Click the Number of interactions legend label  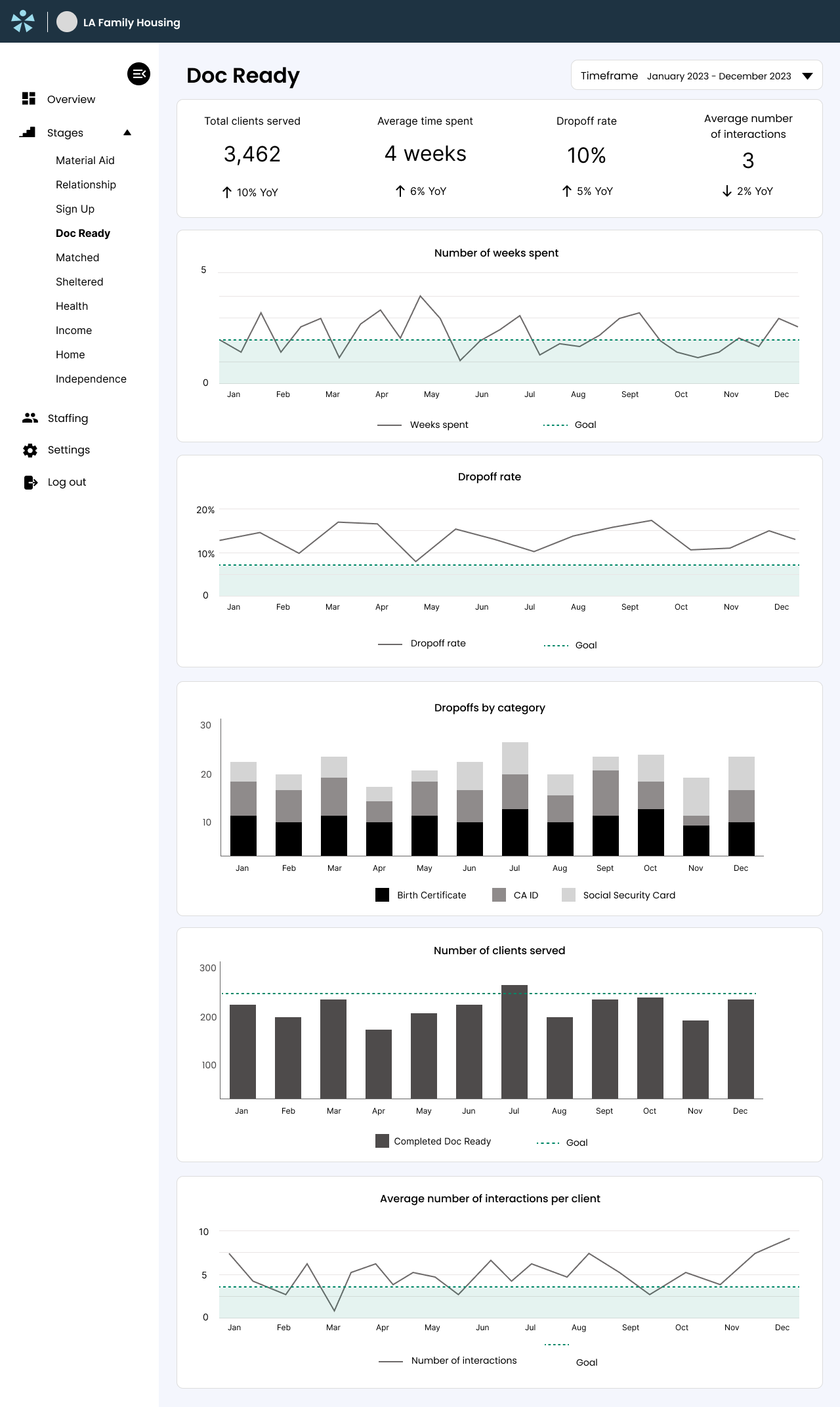pyautogui.click(x=464, y=1360)
